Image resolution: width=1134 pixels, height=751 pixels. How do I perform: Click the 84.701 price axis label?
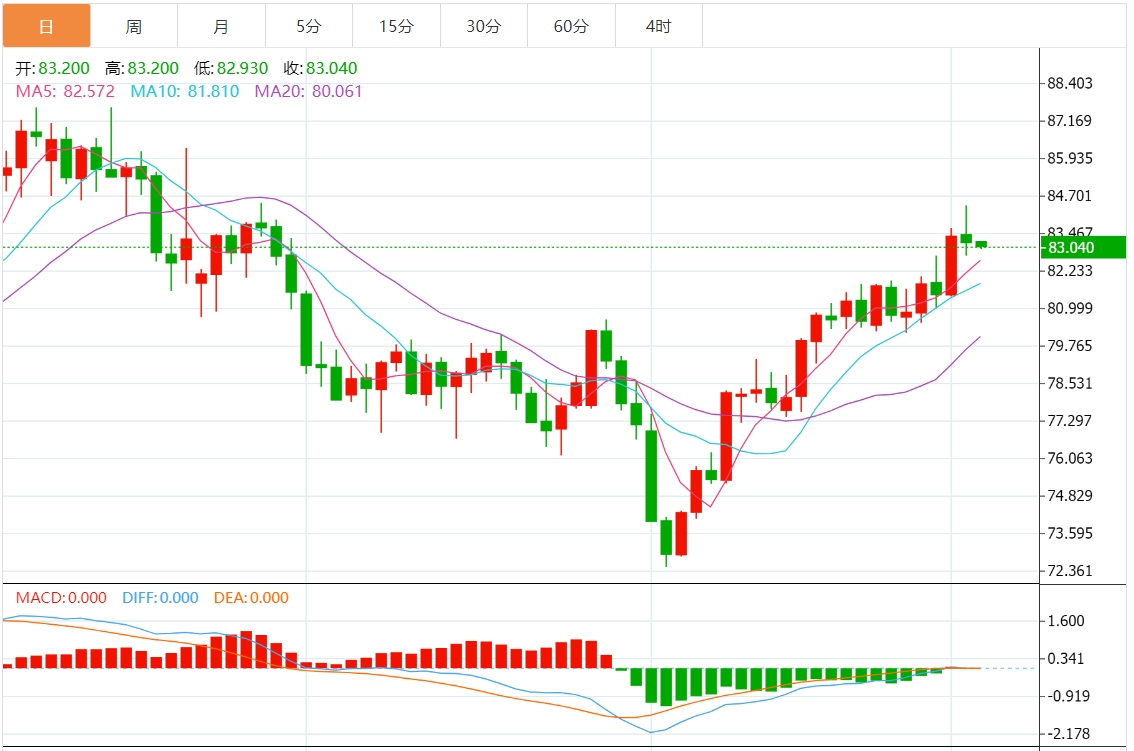pyautogui.click(x=1070, y=195)
